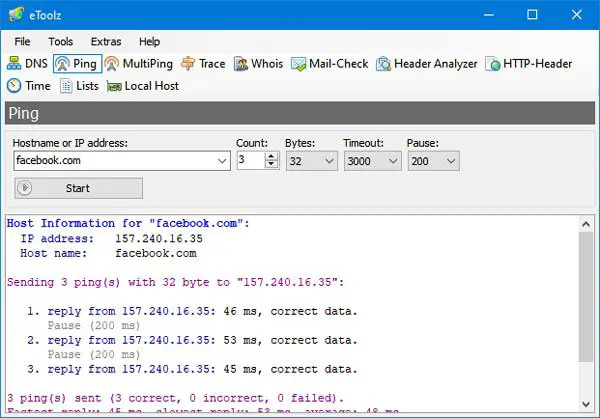Open the Trace tool

[203, 64]
